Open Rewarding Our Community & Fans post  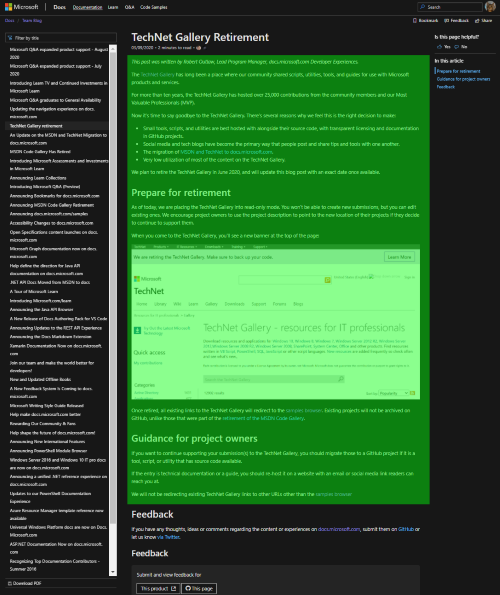pos(42,423)
